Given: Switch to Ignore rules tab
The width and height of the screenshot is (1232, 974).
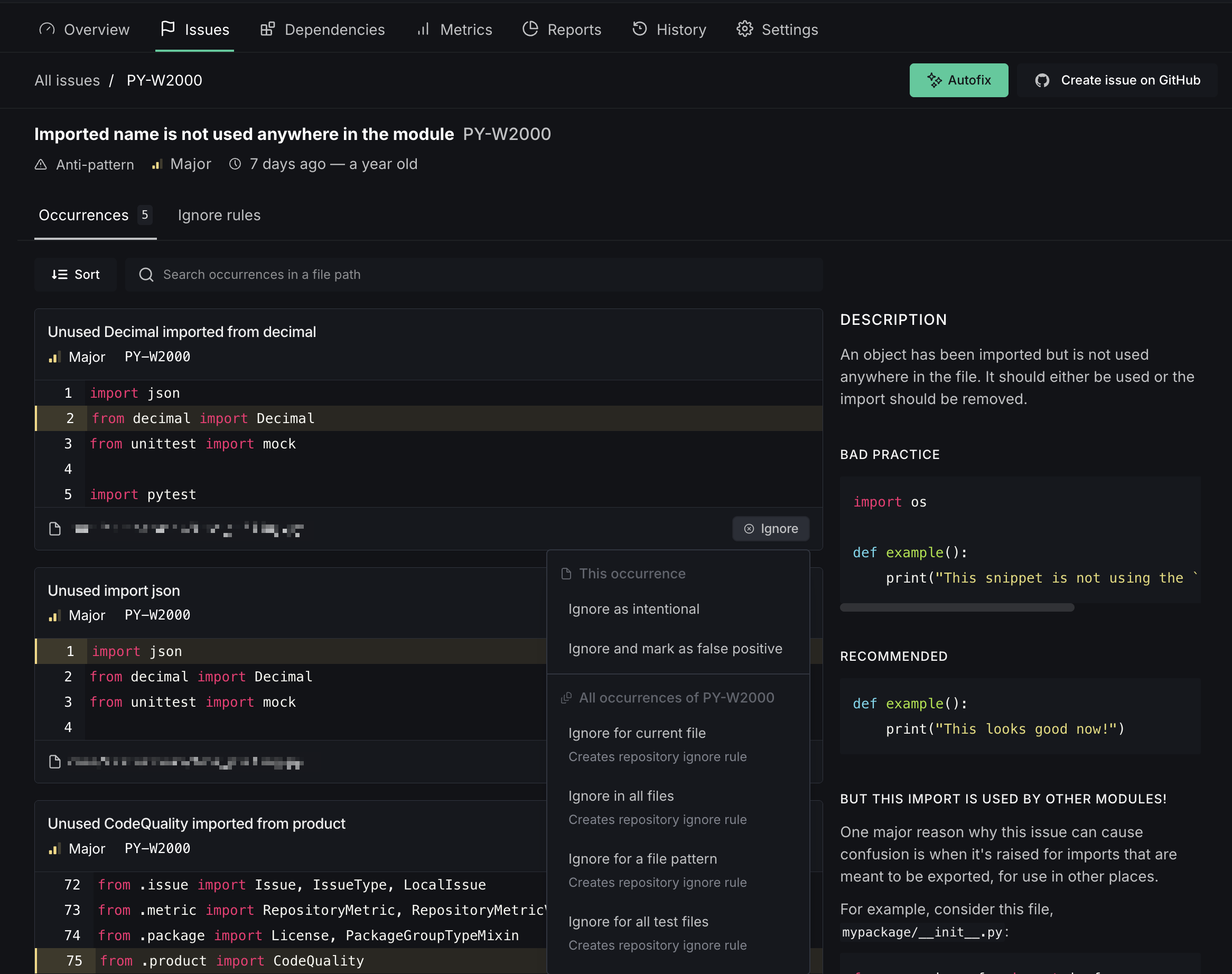Looking at the screenshot, I should (219, 215).
